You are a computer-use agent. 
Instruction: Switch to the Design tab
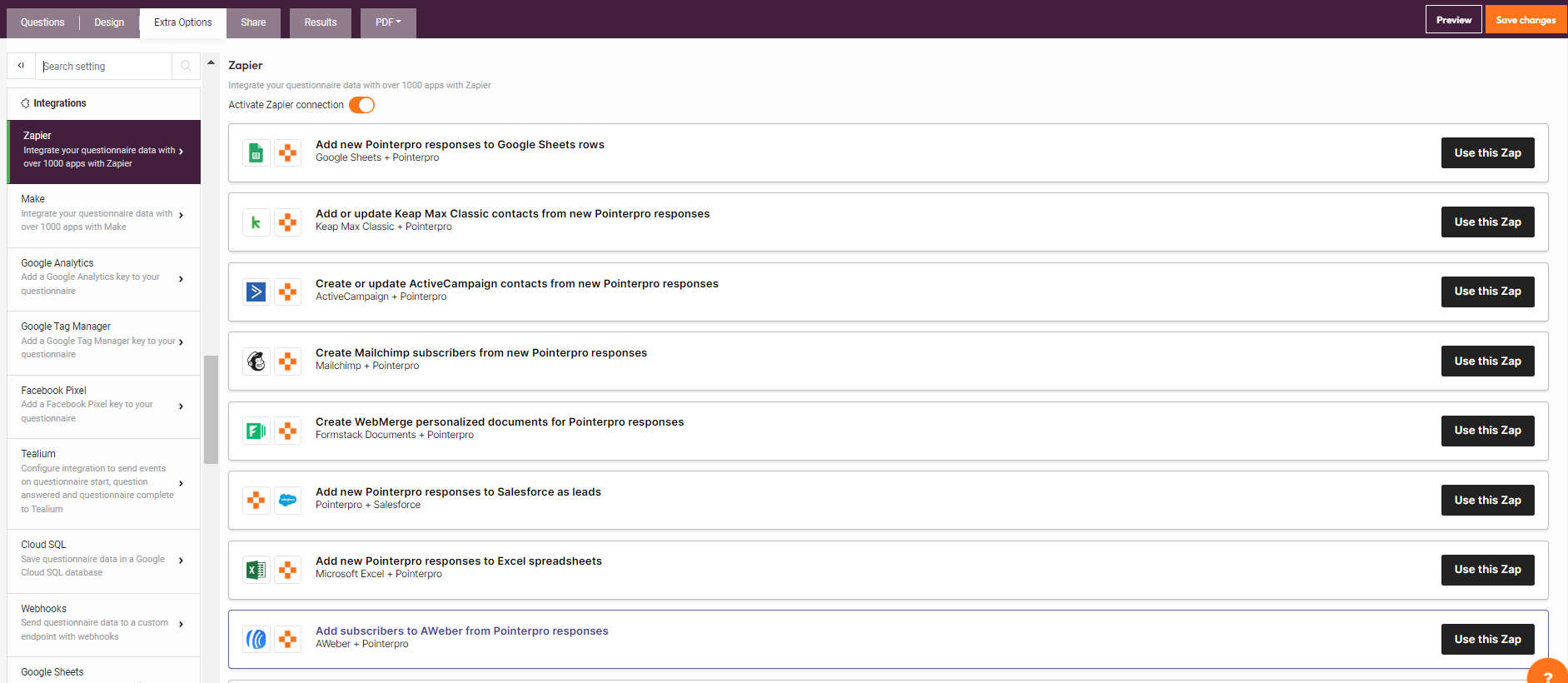point(109,22)
